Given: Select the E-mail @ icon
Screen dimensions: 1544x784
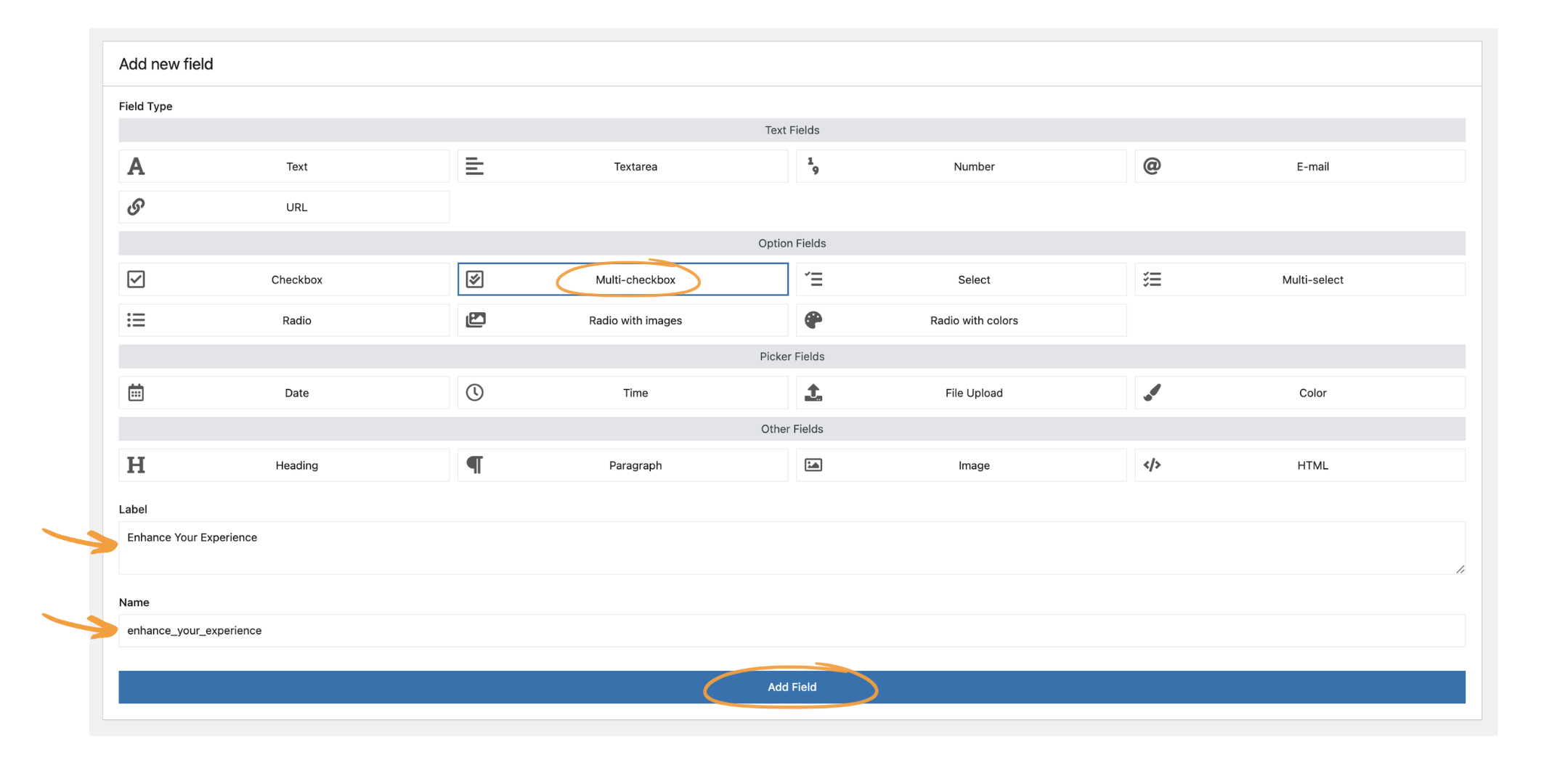Looking at the screenshot, I should coord(1153,166).
